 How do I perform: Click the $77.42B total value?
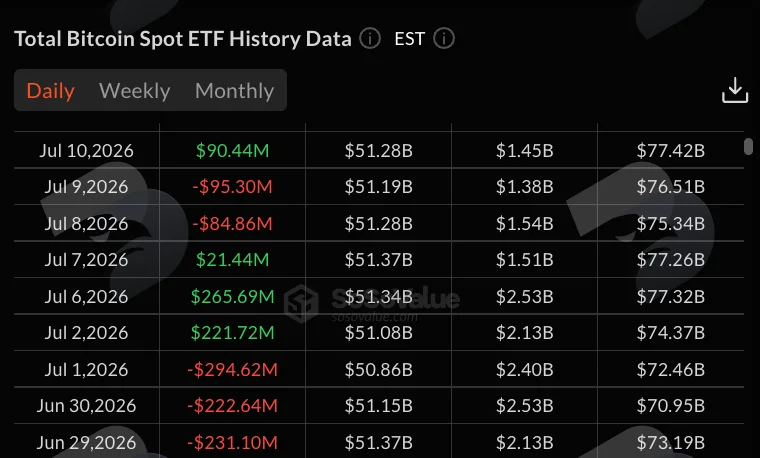click(x=670, y=151)
